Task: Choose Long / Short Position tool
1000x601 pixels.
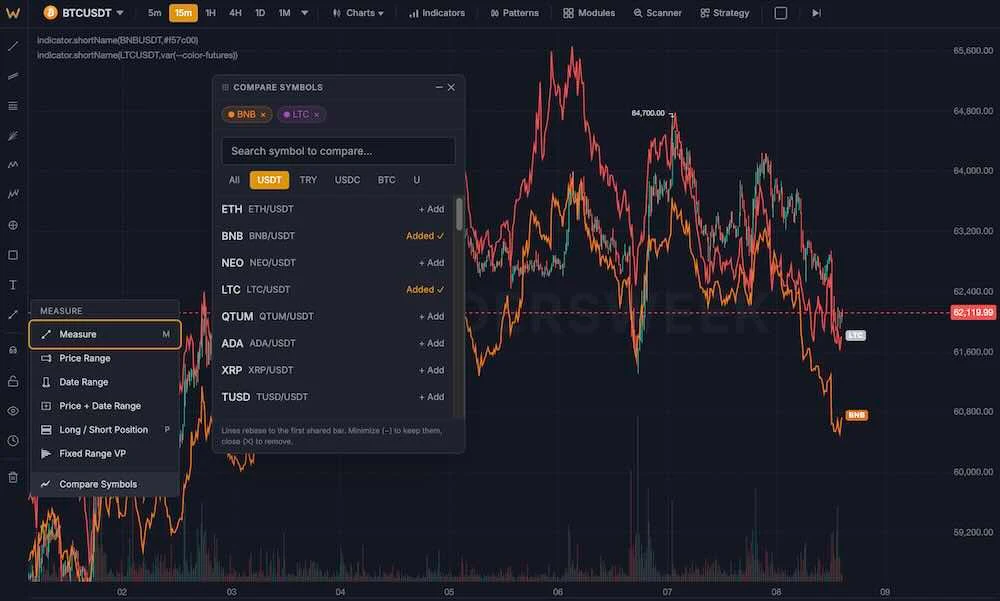Action: click(105, 430)
